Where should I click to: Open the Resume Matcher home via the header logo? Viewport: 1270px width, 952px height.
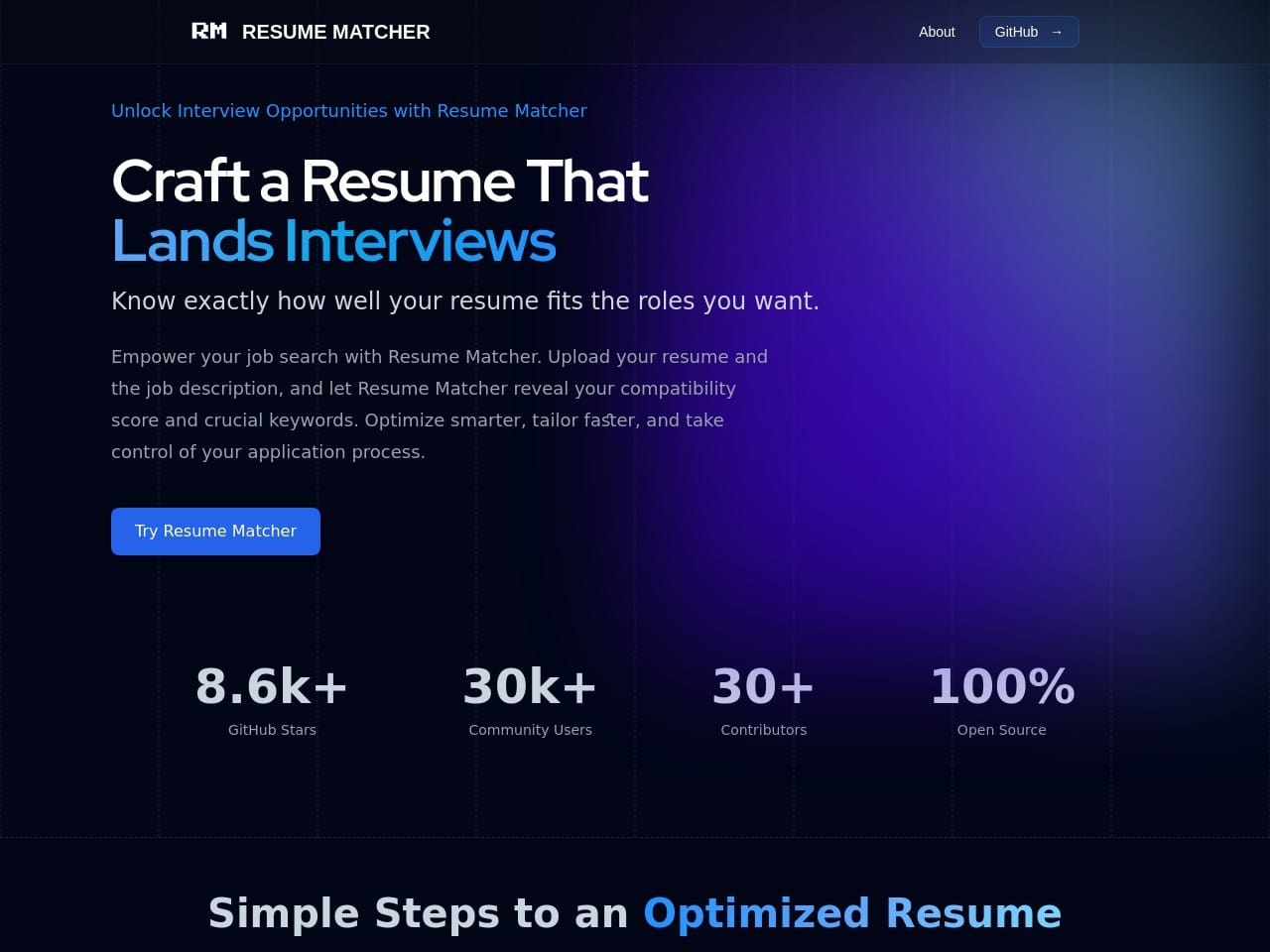pyautogui.click(x=309, y=31)
